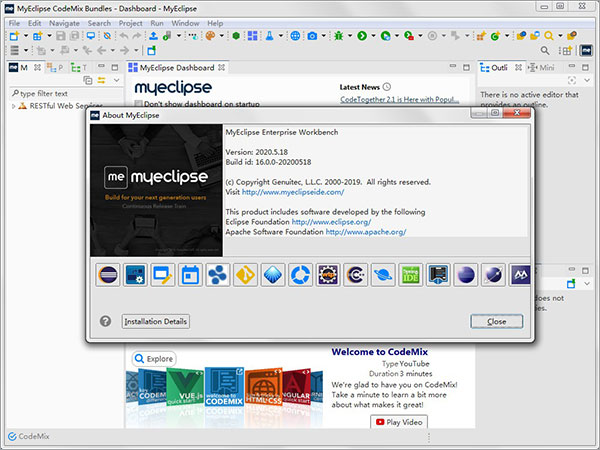Open the Help menu
Viewport: 600px width, 450px height.
tap(215, 23)
